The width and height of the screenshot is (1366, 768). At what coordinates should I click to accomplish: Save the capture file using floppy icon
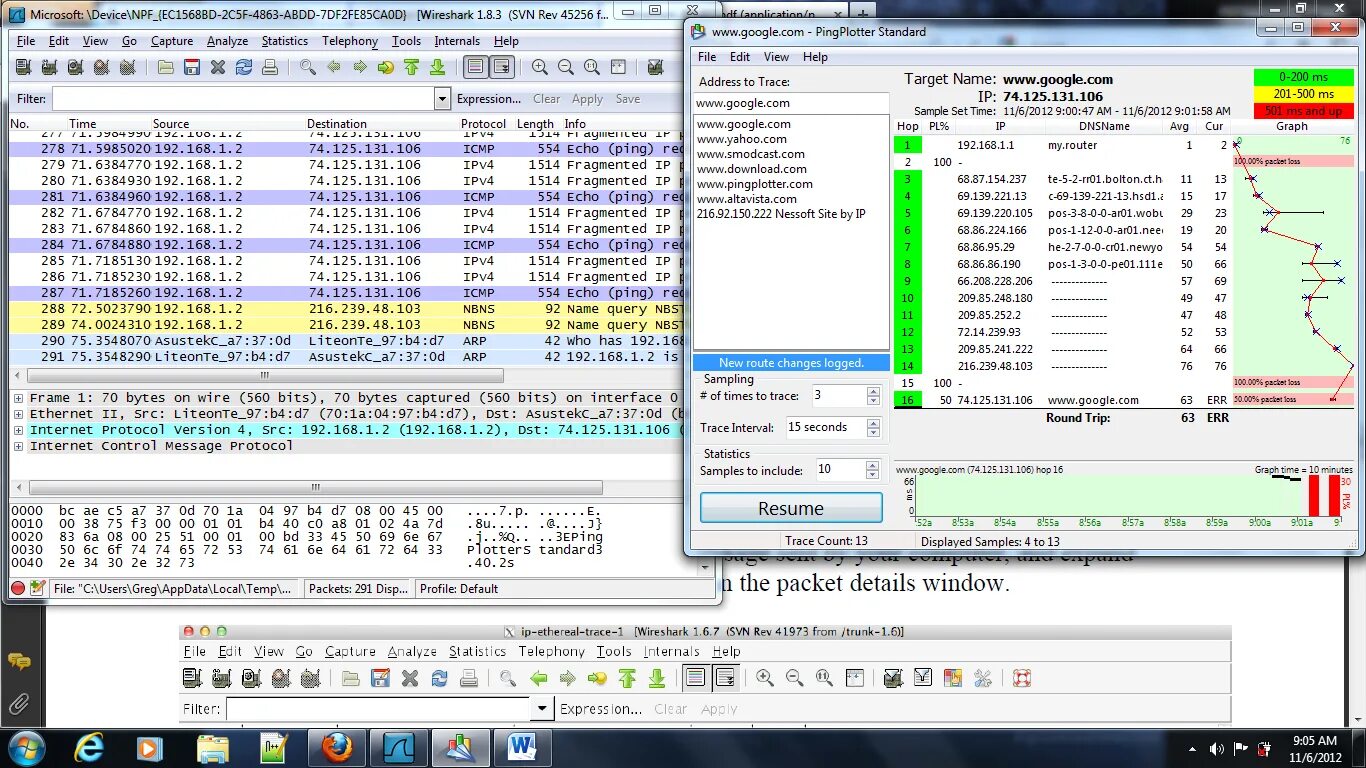click(x=192, y=67)
